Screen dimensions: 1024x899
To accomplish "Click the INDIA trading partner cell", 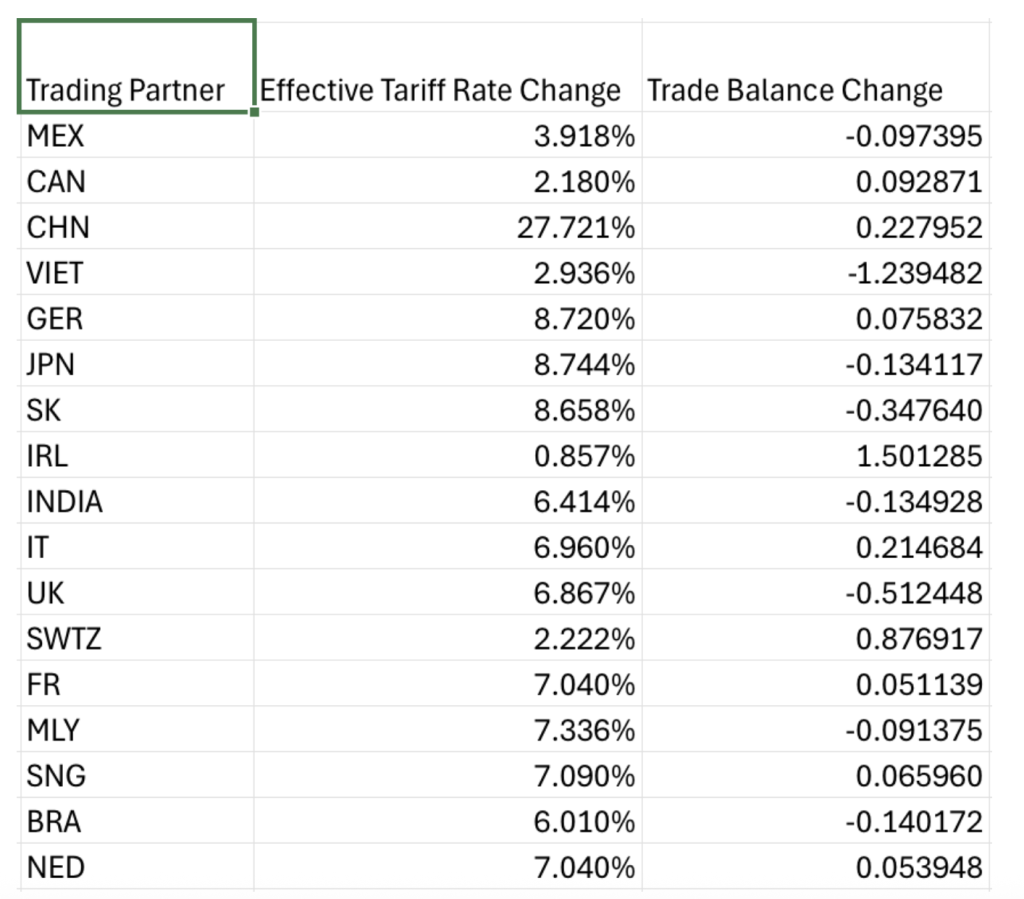I will (x=137, y=502).
